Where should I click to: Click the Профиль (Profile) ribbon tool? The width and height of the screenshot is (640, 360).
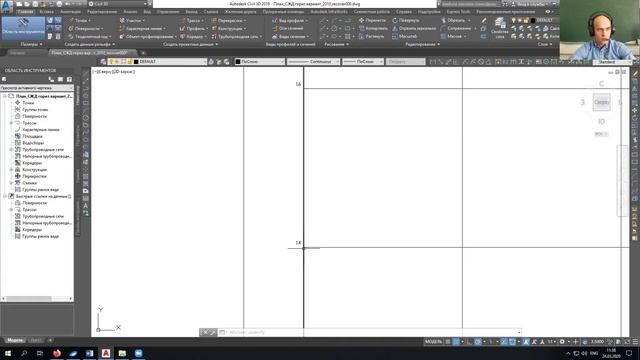pyautogui.click(x=194, y=29)
